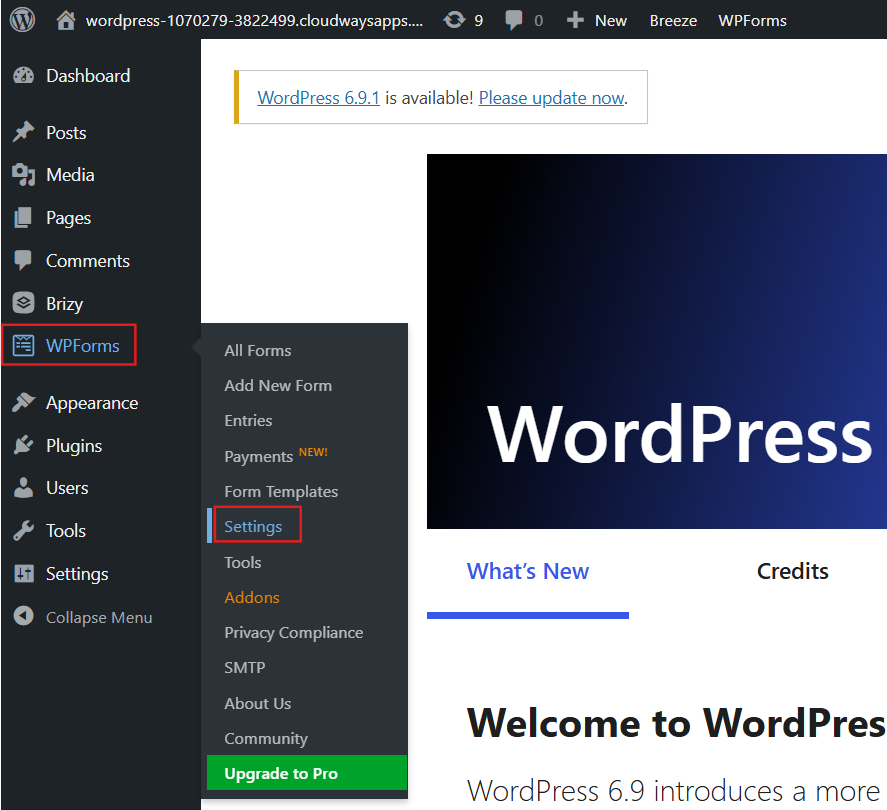The height and width of the screenshot is (810, 887).
Task: Click the Tools wrench icon in the sidebar
Action: [24, 531]
